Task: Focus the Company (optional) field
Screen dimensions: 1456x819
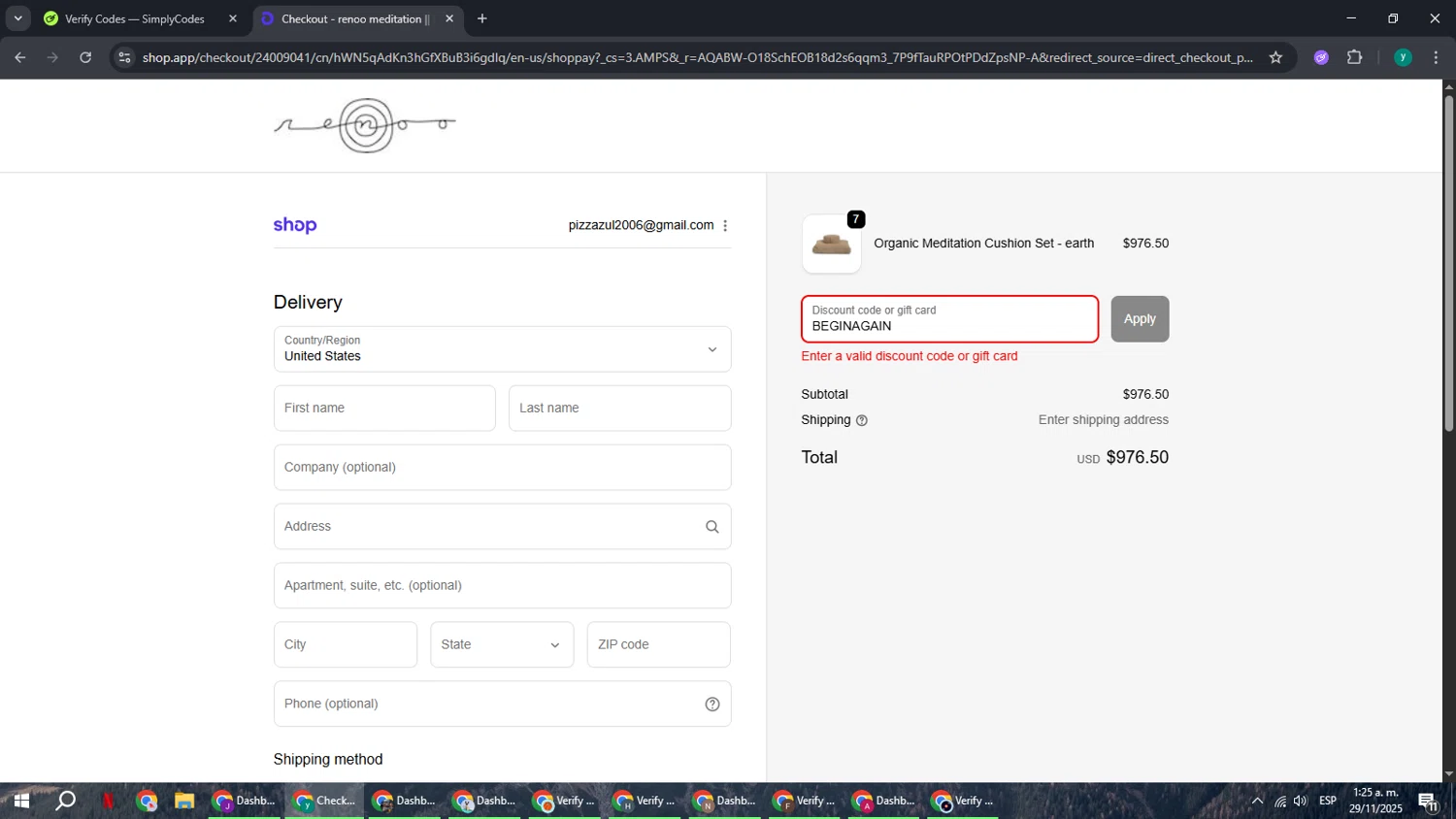Action: click(x=502, y=468)
